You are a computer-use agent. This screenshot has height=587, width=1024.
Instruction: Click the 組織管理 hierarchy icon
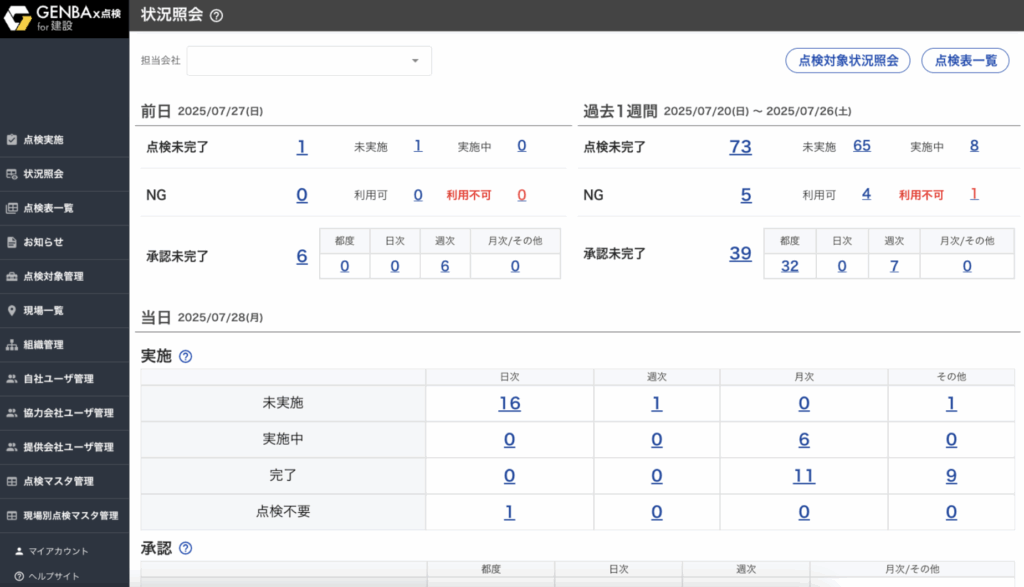click(x=12, y=345)
